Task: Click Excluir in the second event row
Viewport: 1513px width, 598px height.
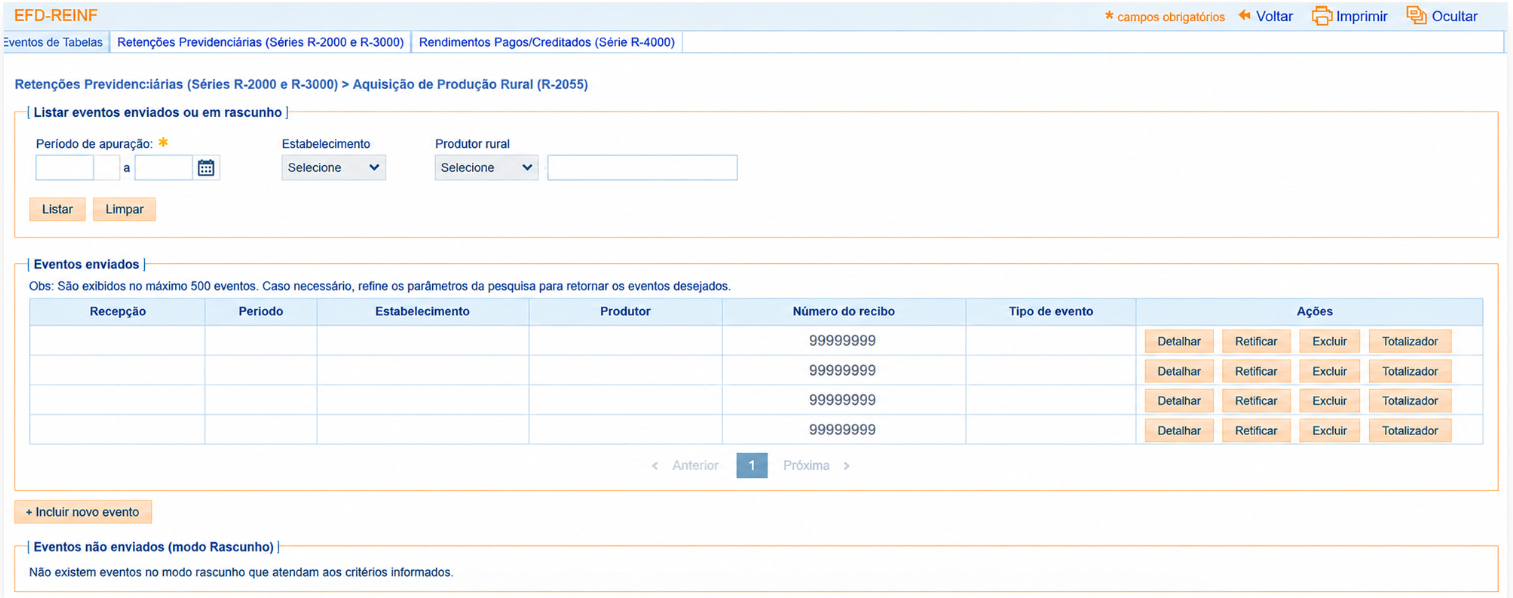Action: point(1329,371)
